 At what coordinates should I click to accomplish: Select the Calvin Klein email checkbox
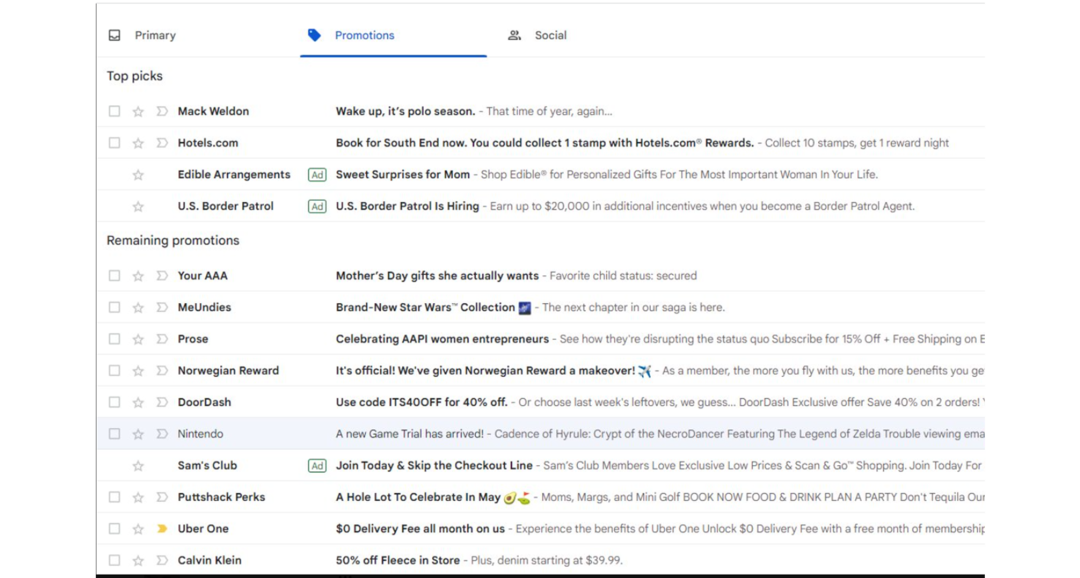(x=114, y=560)
